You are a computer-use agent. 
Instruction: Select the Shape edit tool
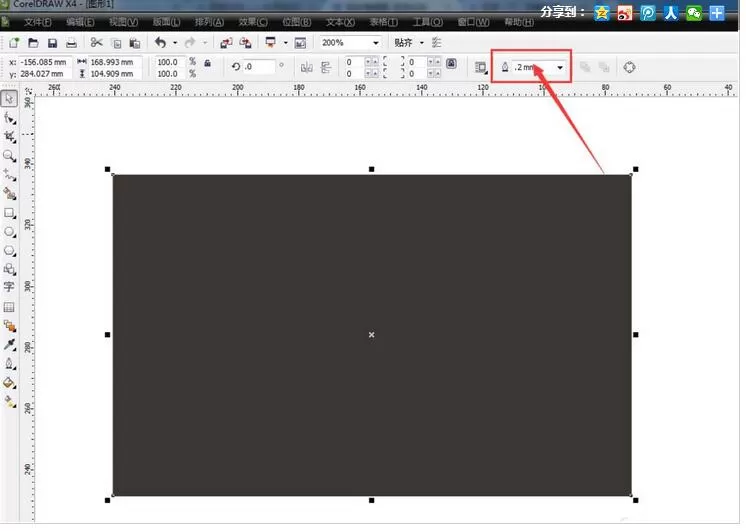click(x=9, y=118)
